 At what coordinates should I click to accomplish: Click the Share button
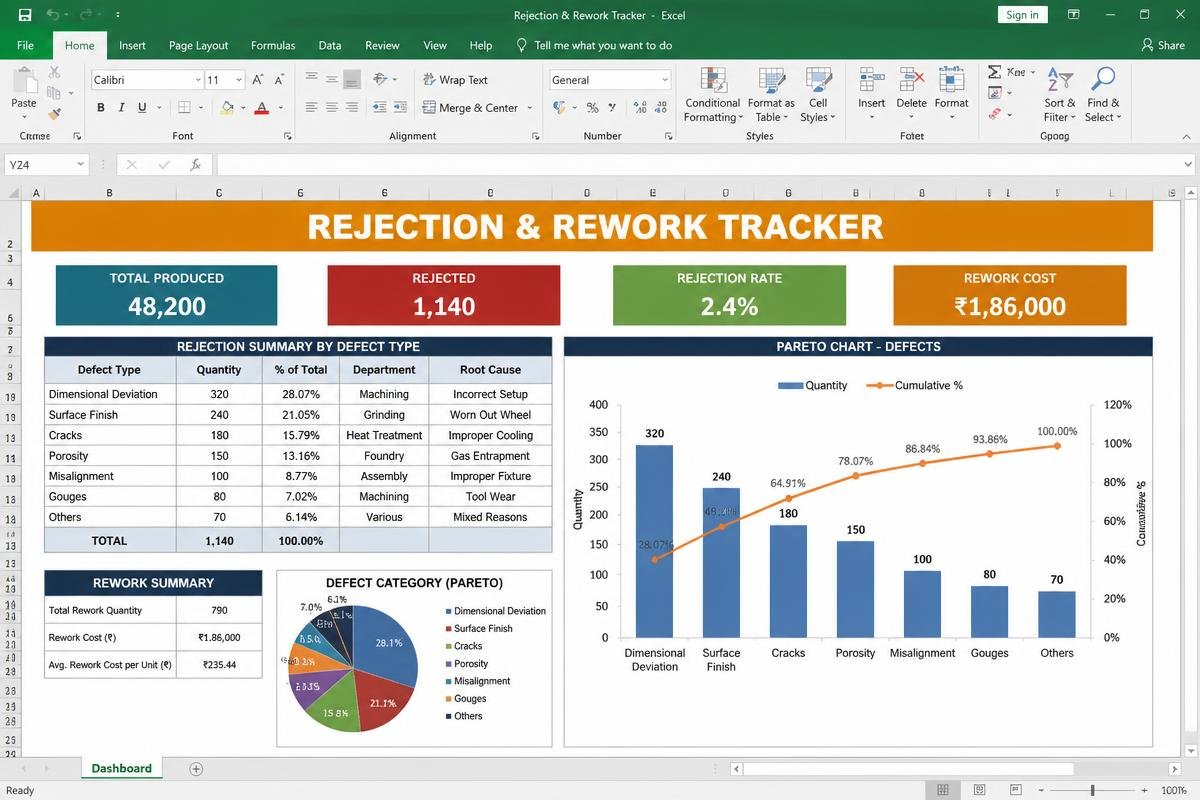point(1163,45)
